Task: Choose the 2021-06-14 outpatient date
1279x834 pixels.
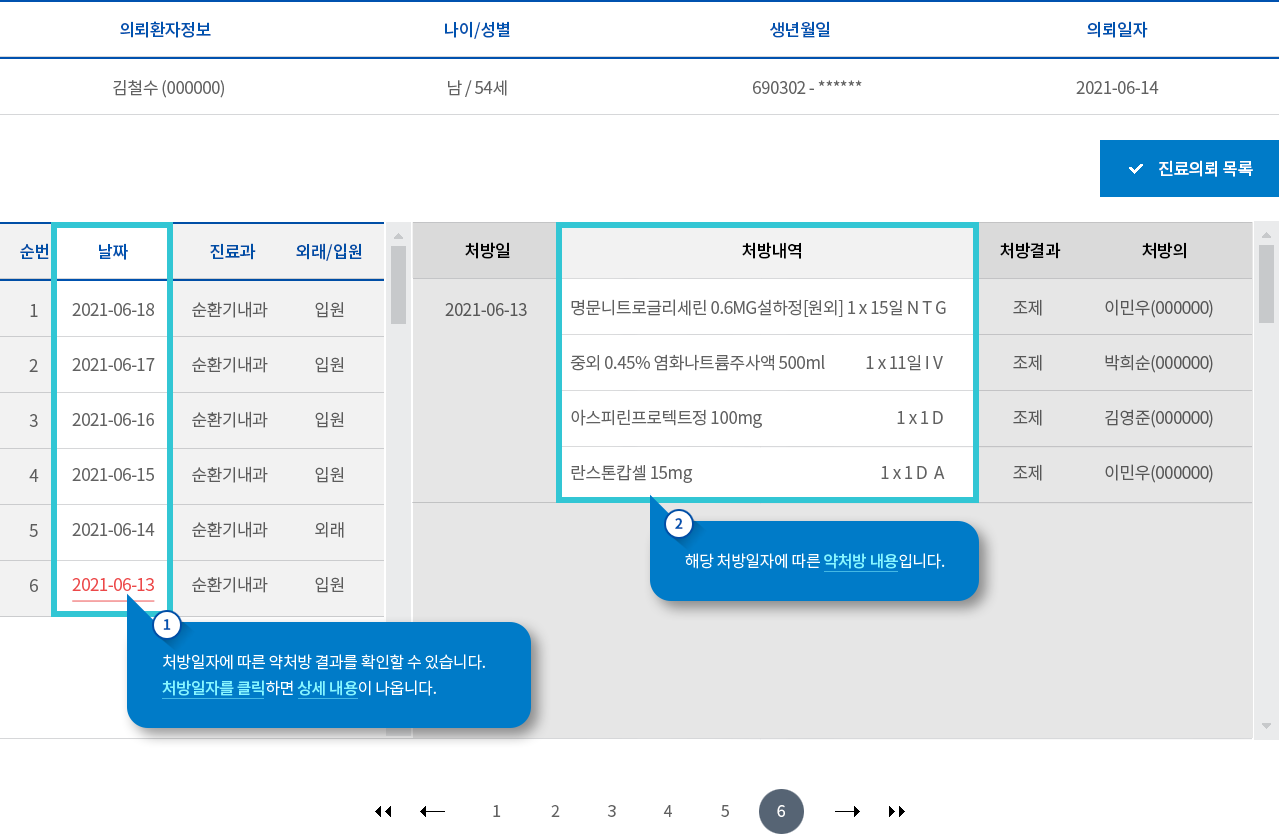Action: click(113, 530)
